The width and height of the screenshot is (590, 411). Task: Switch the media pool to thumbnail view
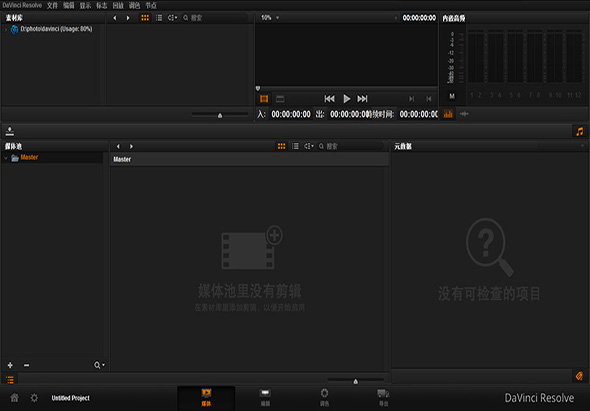pyautogui.click(x=281, y=146)
